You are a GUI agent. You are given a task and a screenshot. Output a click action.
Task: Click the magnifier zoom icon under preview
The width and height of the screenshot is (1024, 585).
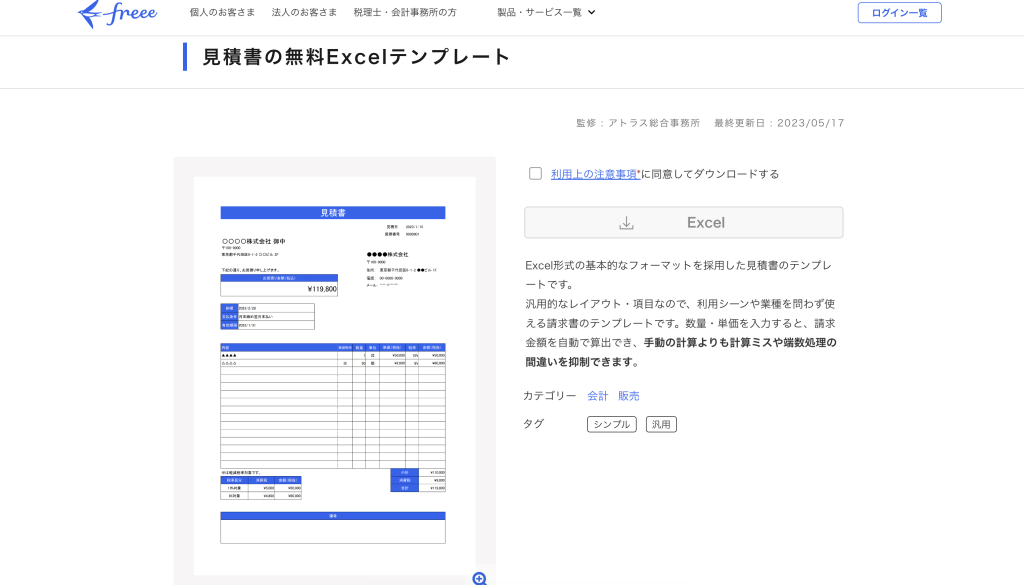(479, 578)
